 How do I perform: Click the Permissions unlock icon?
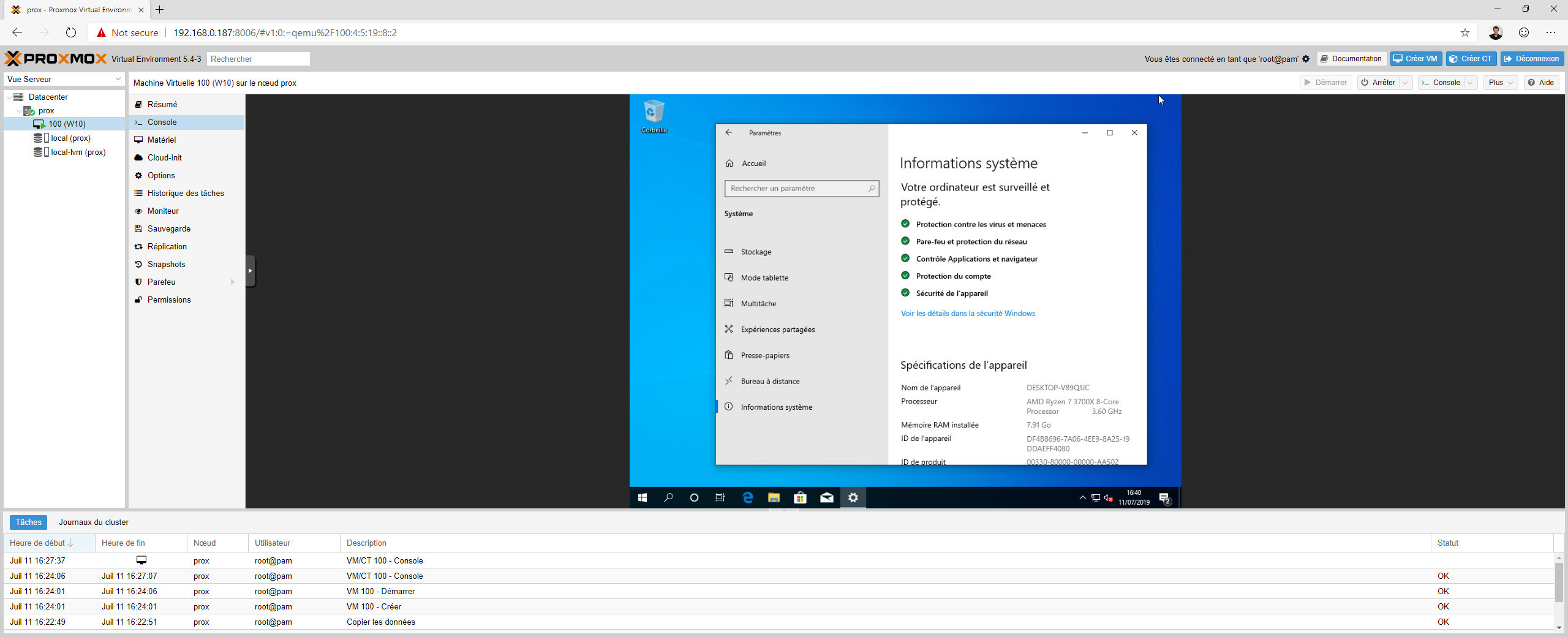coord(138,300)
